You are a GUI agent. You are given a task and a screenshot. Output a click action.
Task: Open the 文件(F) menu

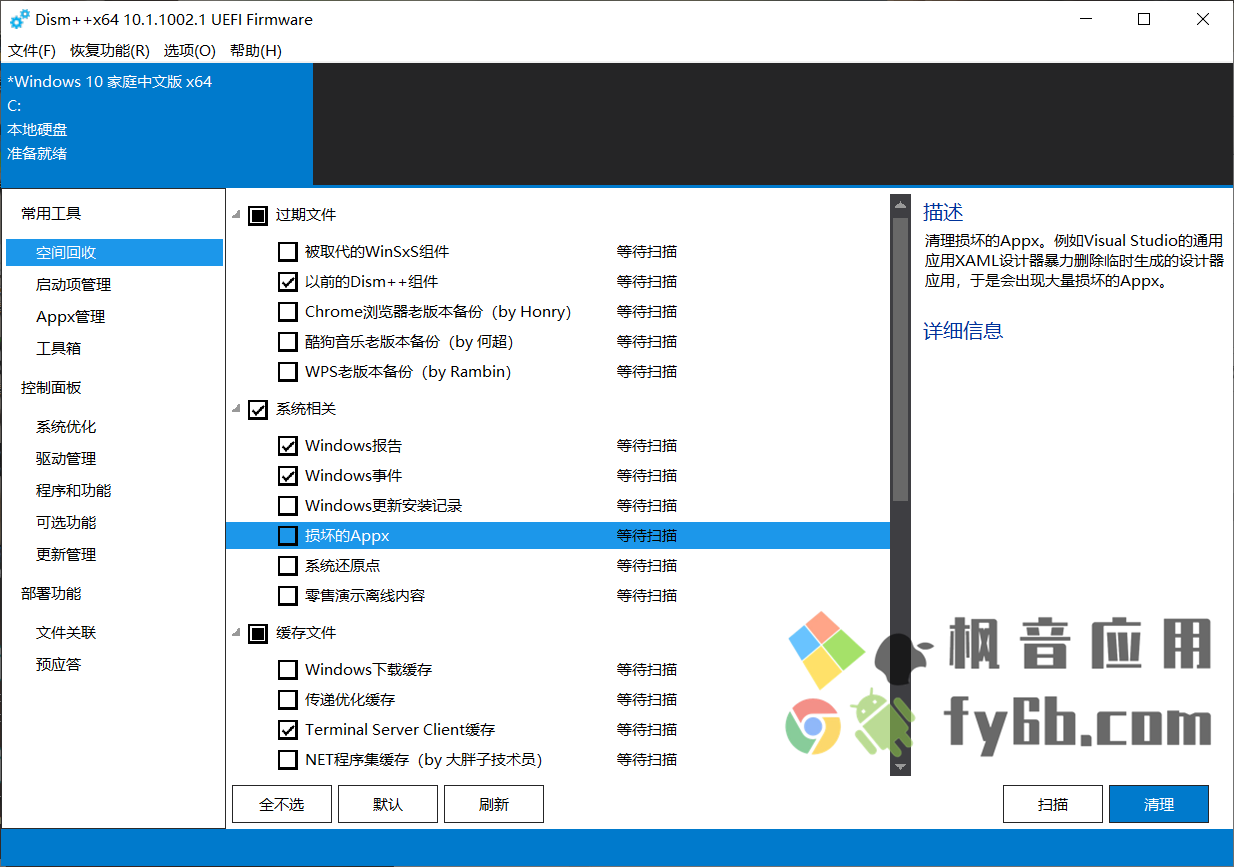32,50
